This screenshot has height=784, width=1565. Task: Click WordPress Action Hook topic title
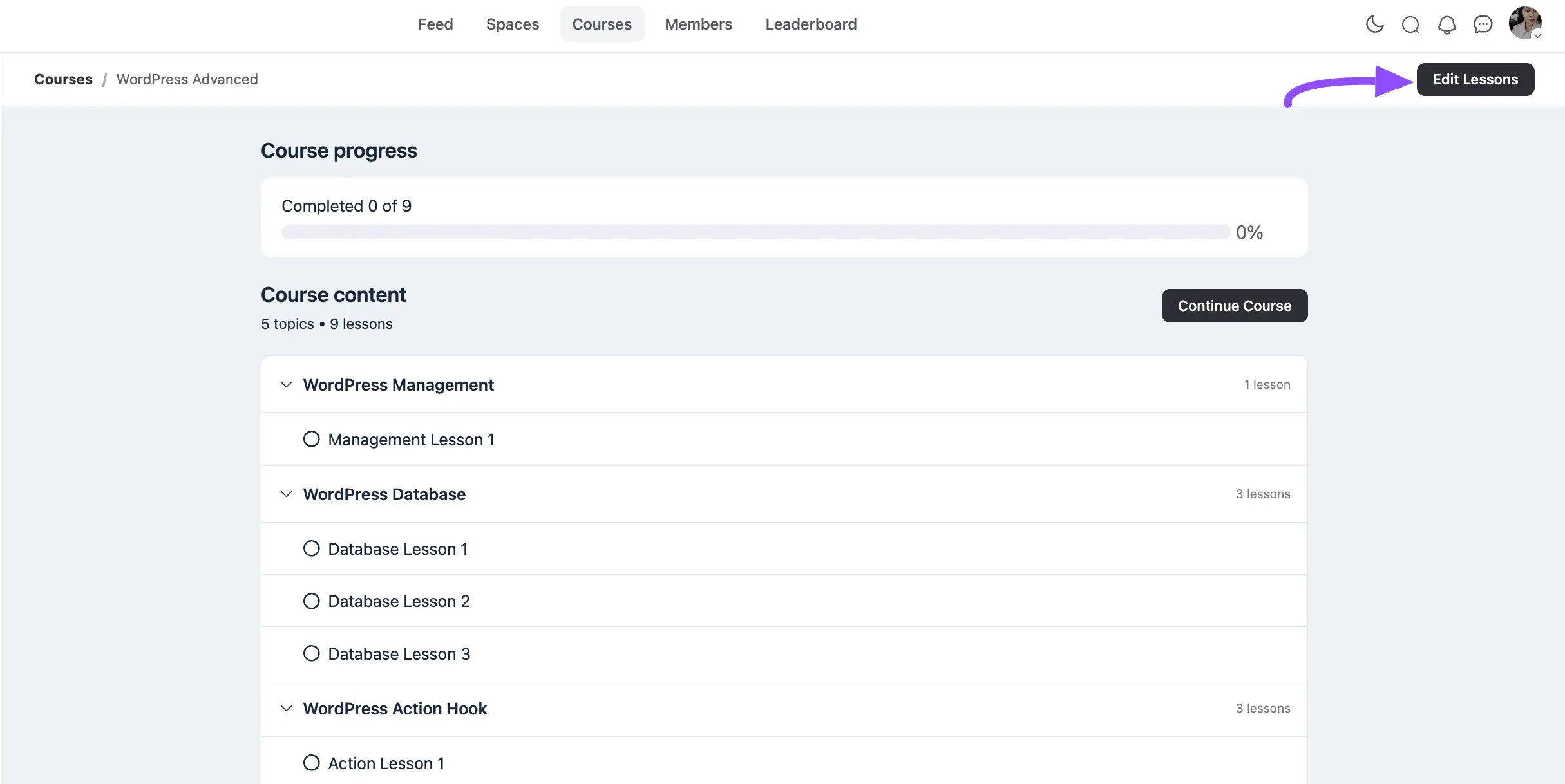click(395, 709)
